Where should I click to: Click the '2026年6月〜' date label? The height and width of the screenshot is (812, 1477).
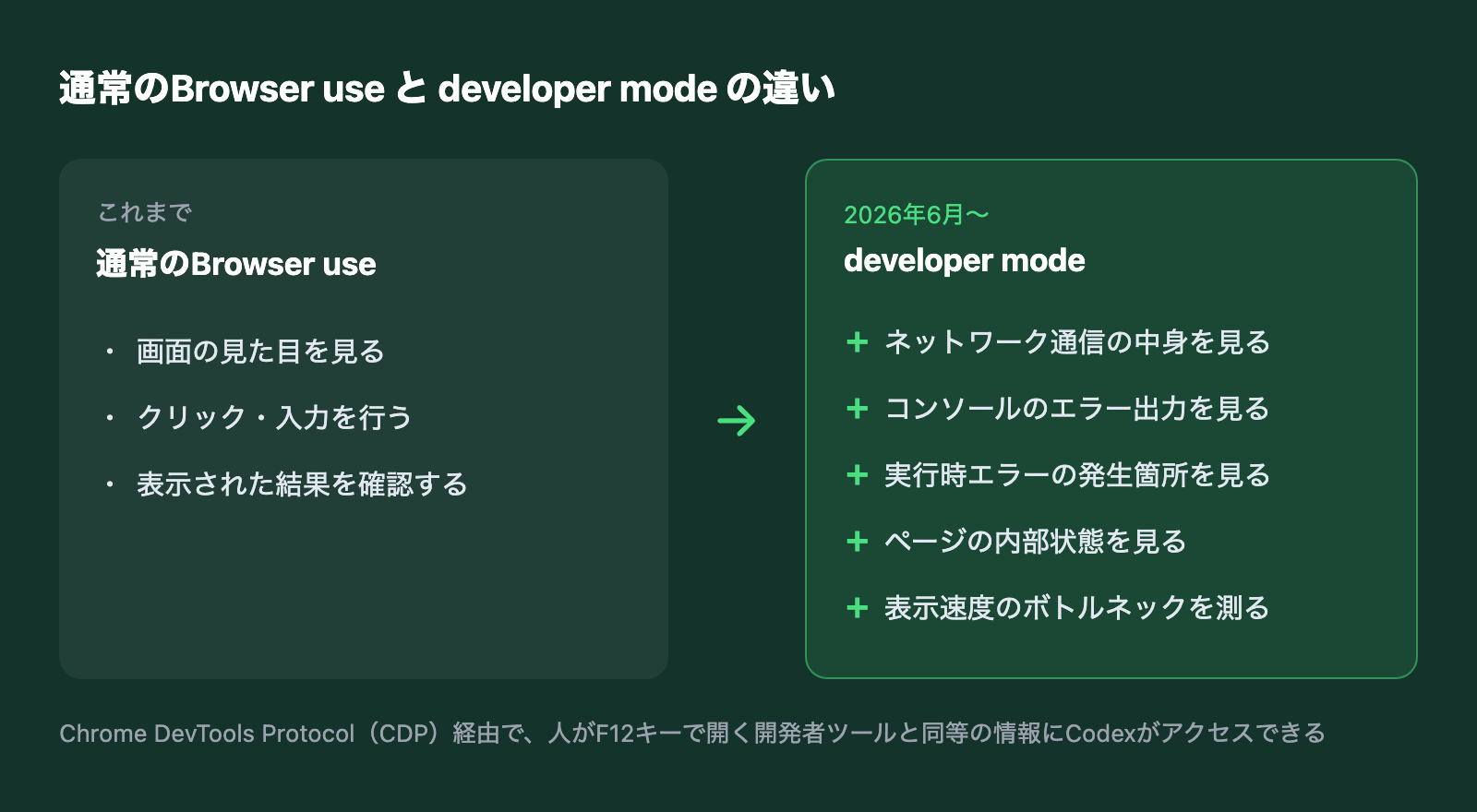tap(916, 215)
